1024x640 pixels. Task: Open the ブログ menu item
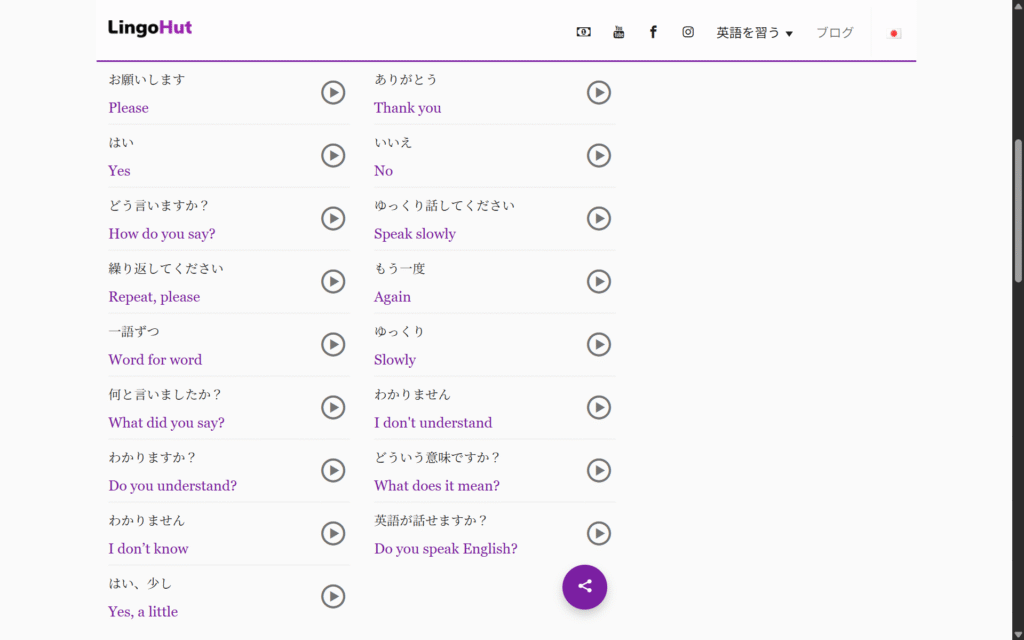[x=834, y=33]
